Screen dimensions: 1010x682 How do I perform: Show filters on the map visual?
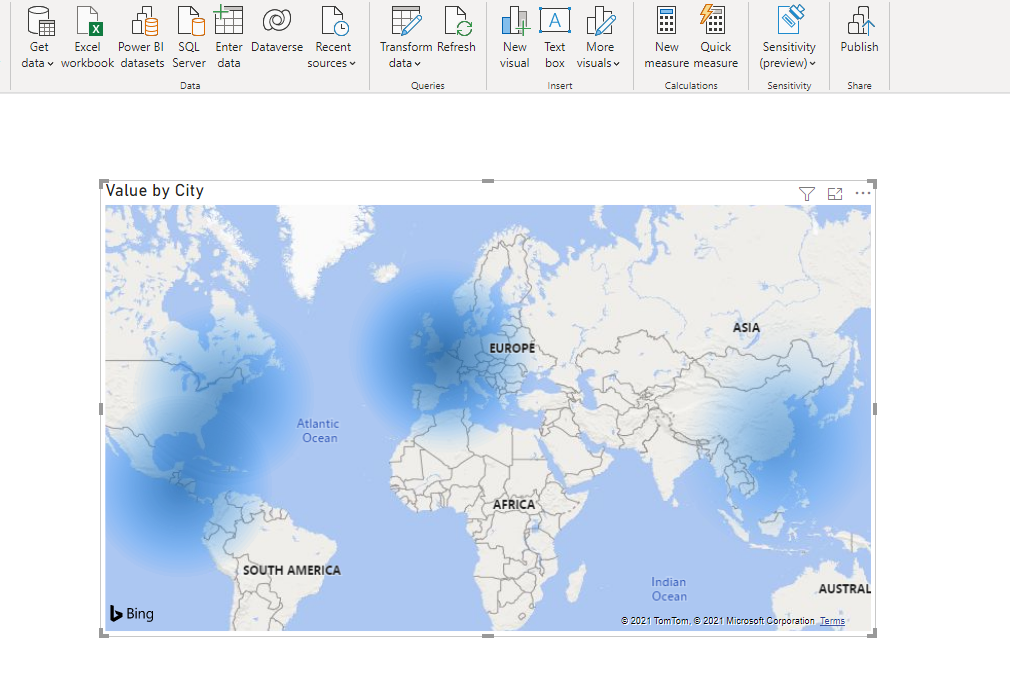[x=806, y=194]
